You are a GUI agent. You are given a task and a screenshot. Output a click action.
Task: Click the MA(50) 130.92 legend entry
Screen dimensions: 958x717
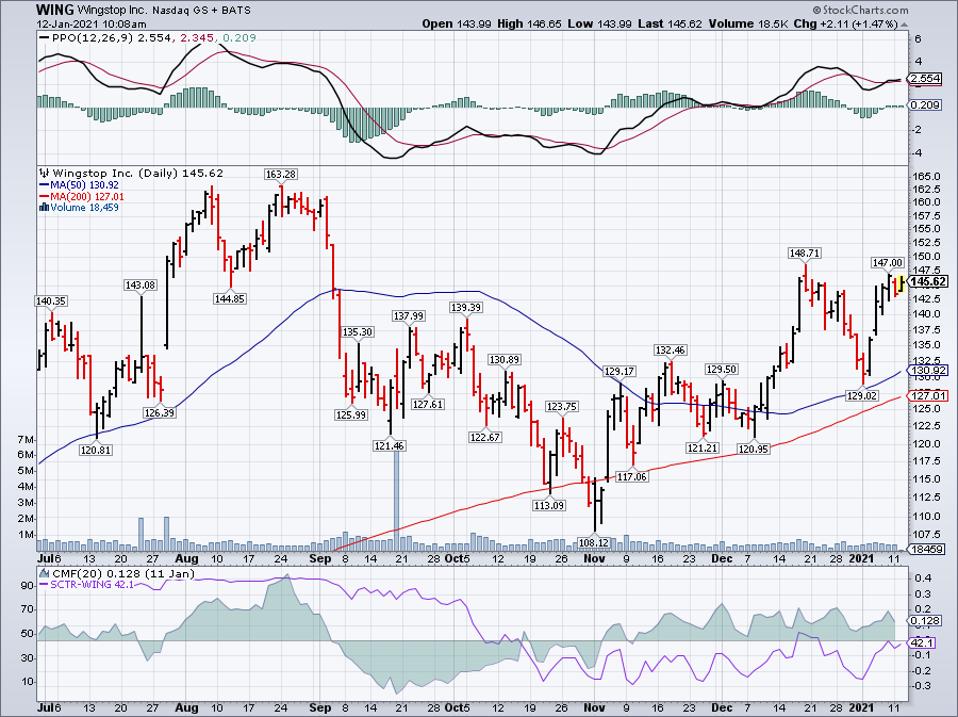click(x=84, y=185)
